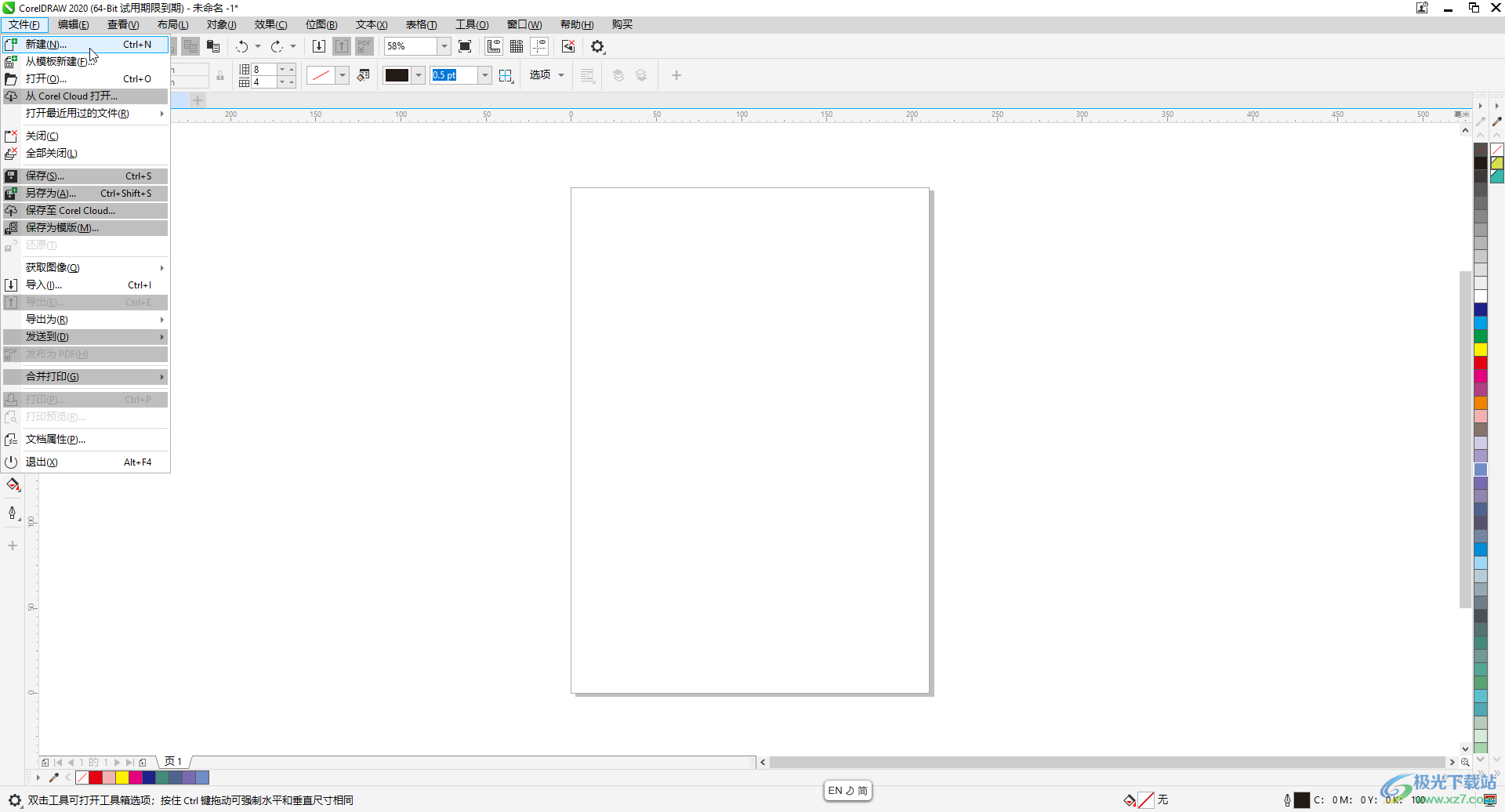Screen dimensions: 1505x812
Task: Click the eyedropper in document palette
Action: coord(54,778)
